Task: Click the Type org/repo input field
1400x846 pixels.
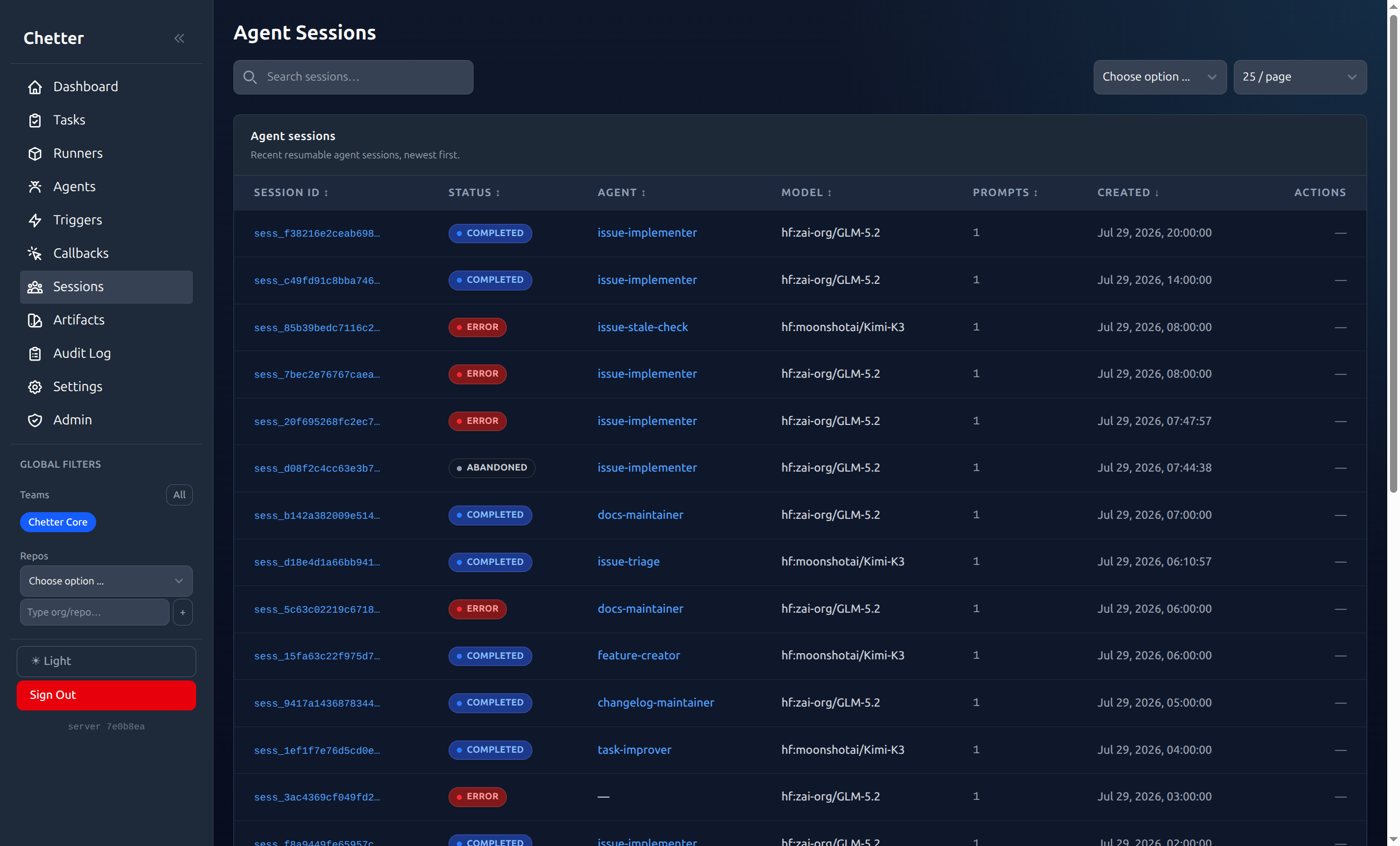Action: point(94,612)
